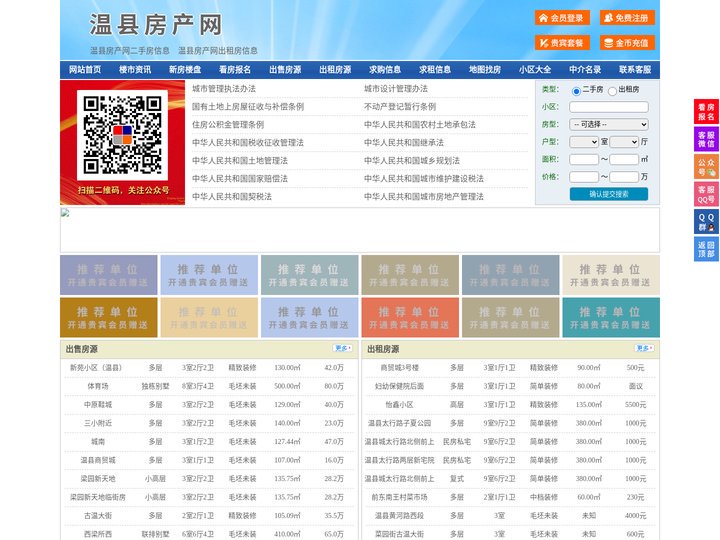Click the minimum 面积 input field

[x=584, y=159]
